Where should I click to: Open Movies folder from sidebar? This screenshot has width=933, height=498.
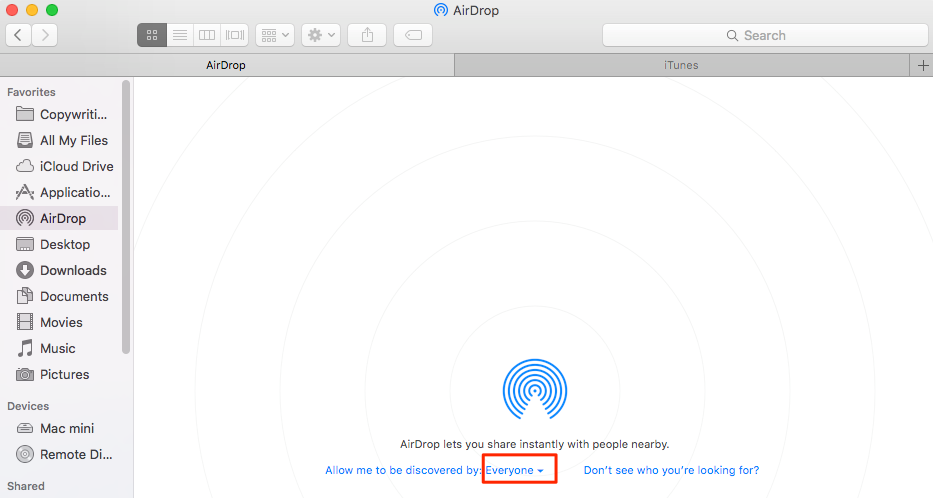(x=61, y=322)
